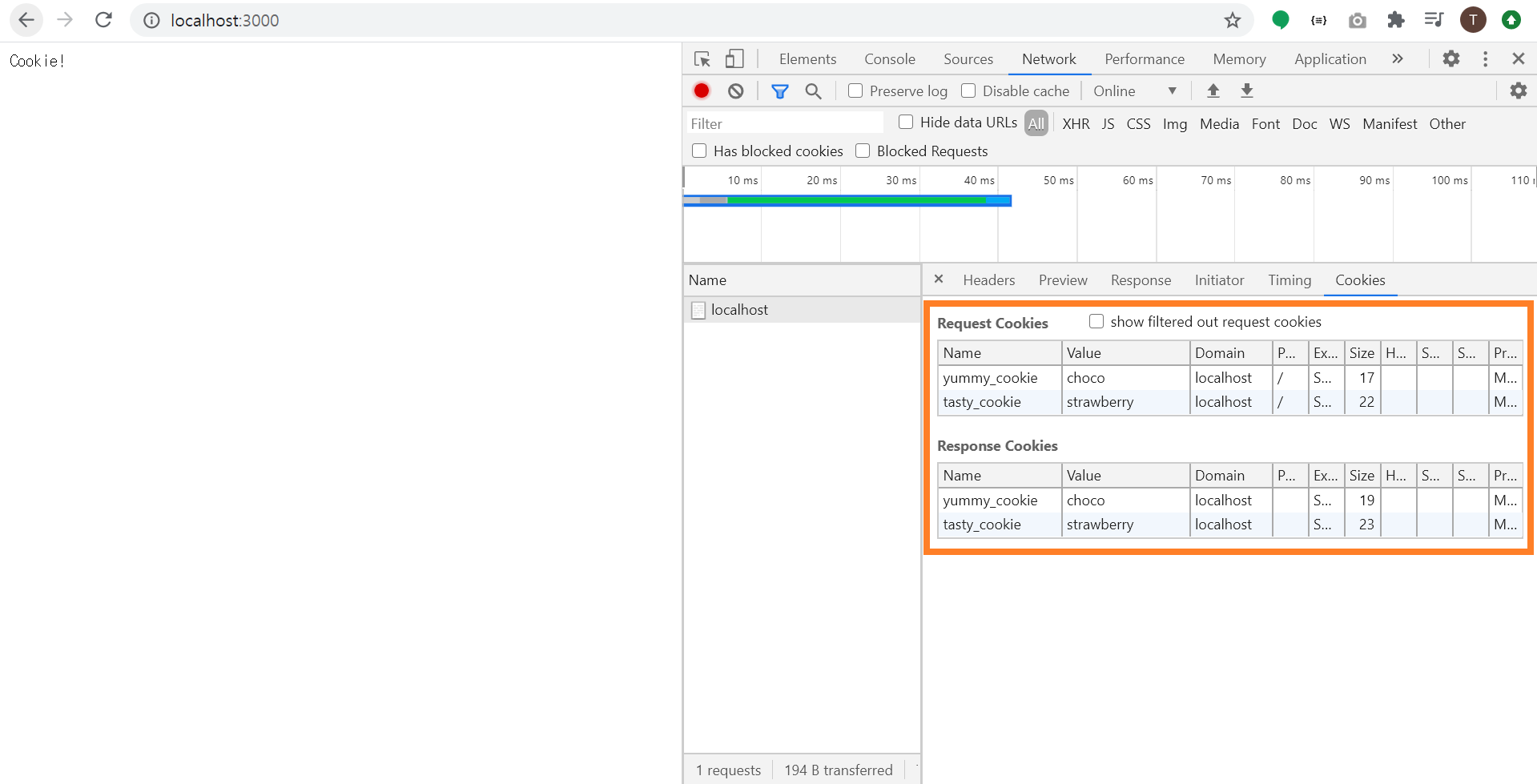Open the Memory tab
The image size is (1537, 784).
(x=1239, y=59)
